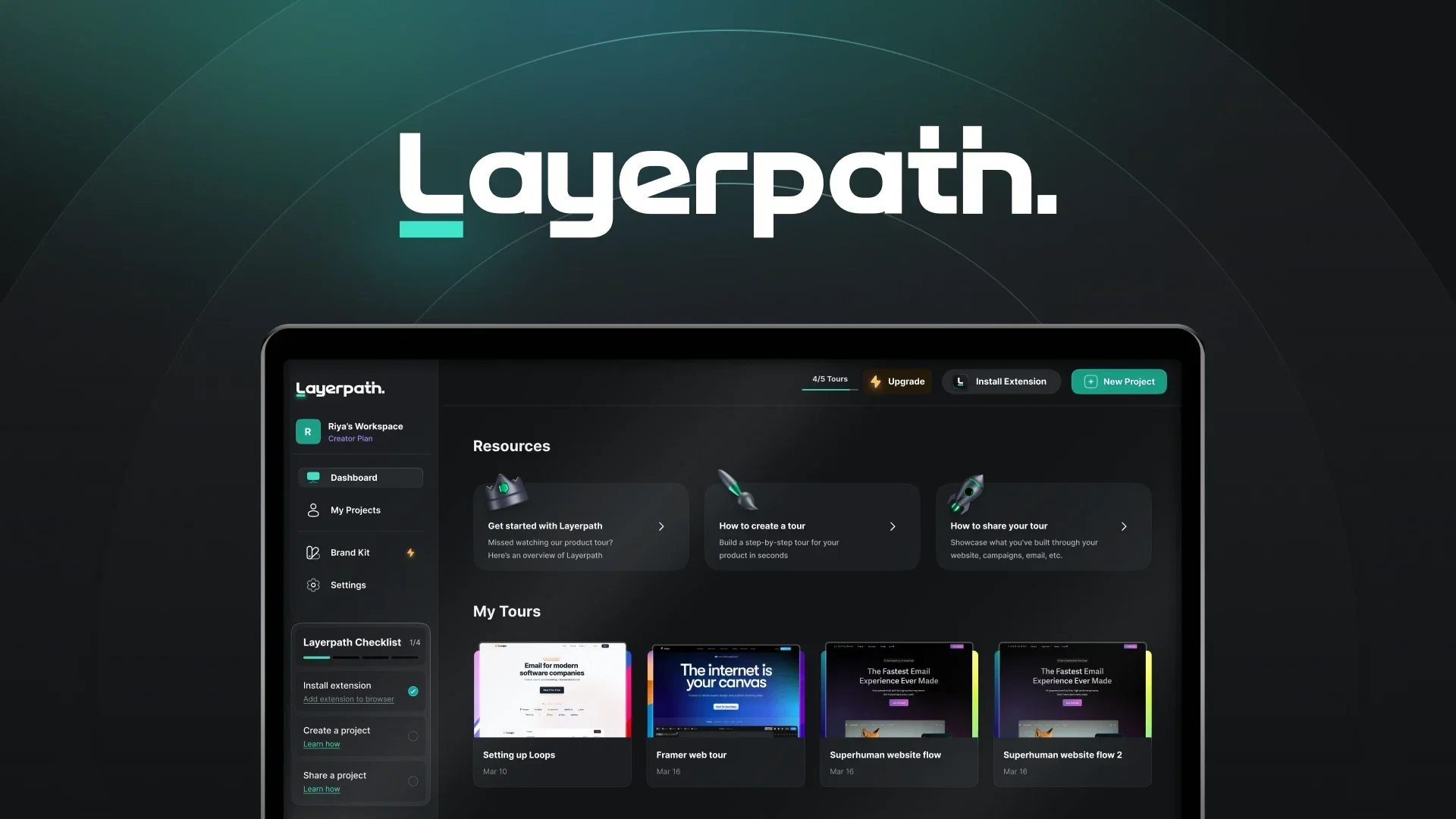The image size is (1456, 819).
Task: Mark Share a project as complete
Action: [413, 780]
